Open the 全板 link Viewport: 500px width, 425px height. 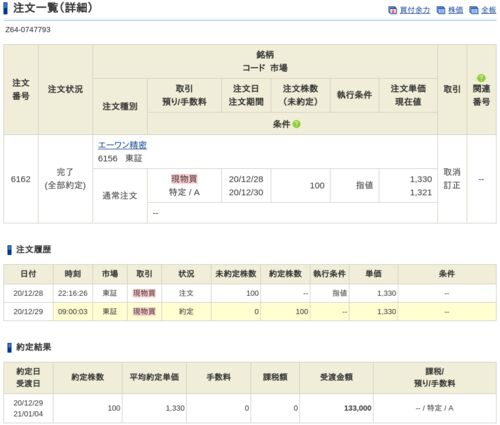(x=488, y=10)
